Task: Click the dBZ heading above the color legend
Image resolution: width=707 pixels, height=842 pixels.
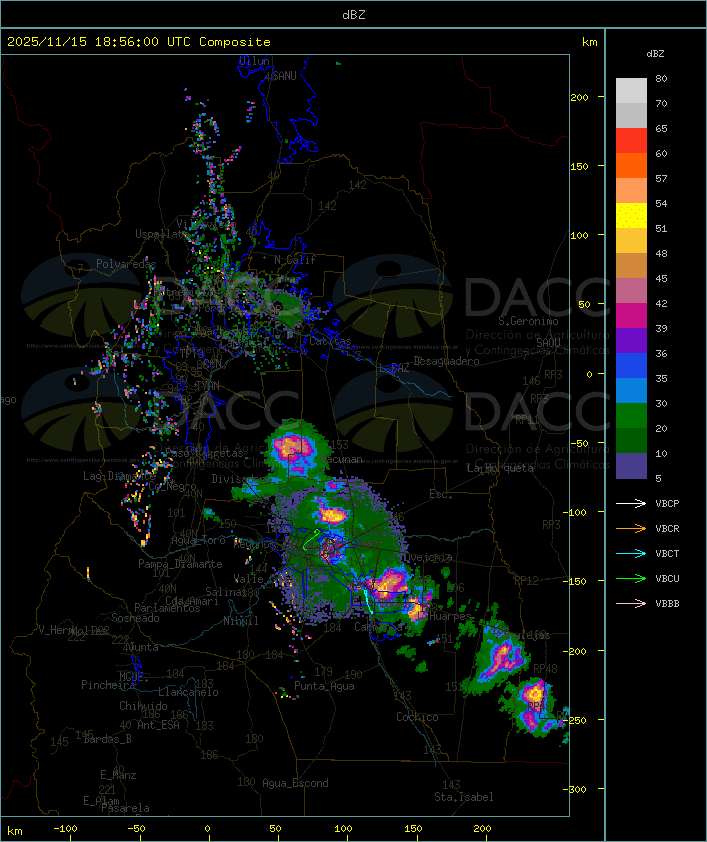Action: [655, 54]
